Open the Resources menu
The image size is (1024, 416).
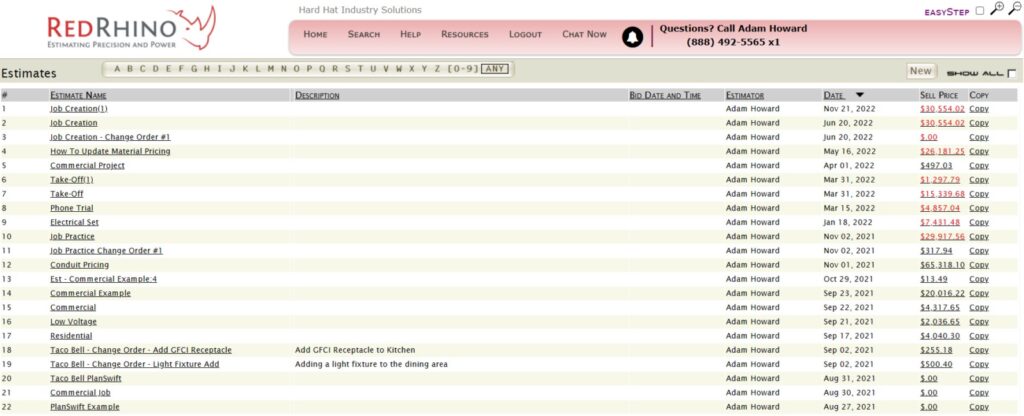[x=464, y=34]
